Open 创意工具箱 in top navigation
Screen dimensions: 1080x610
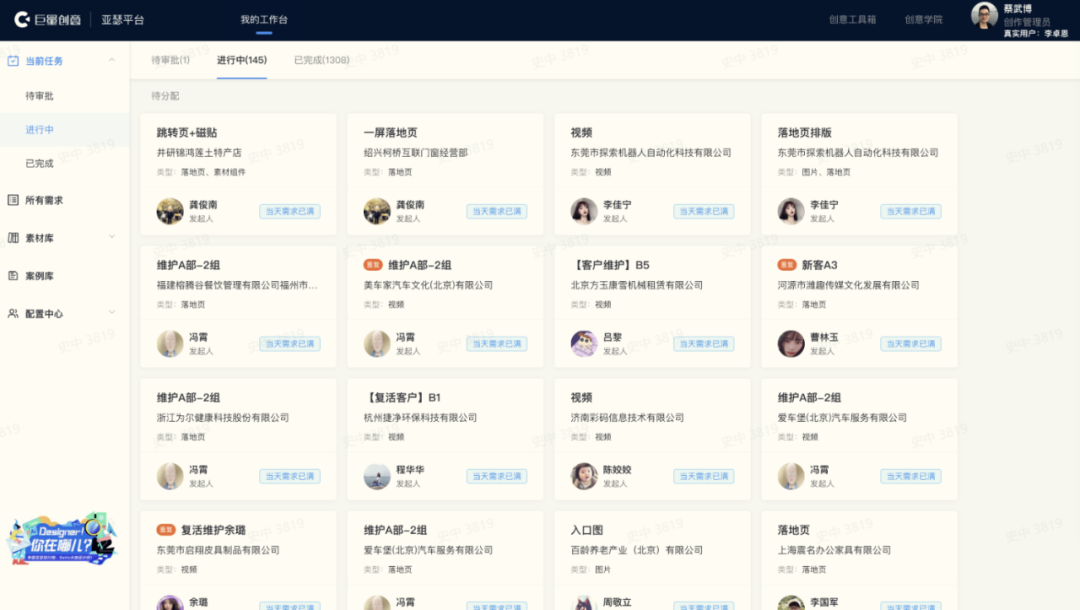(x=853, y=19)
